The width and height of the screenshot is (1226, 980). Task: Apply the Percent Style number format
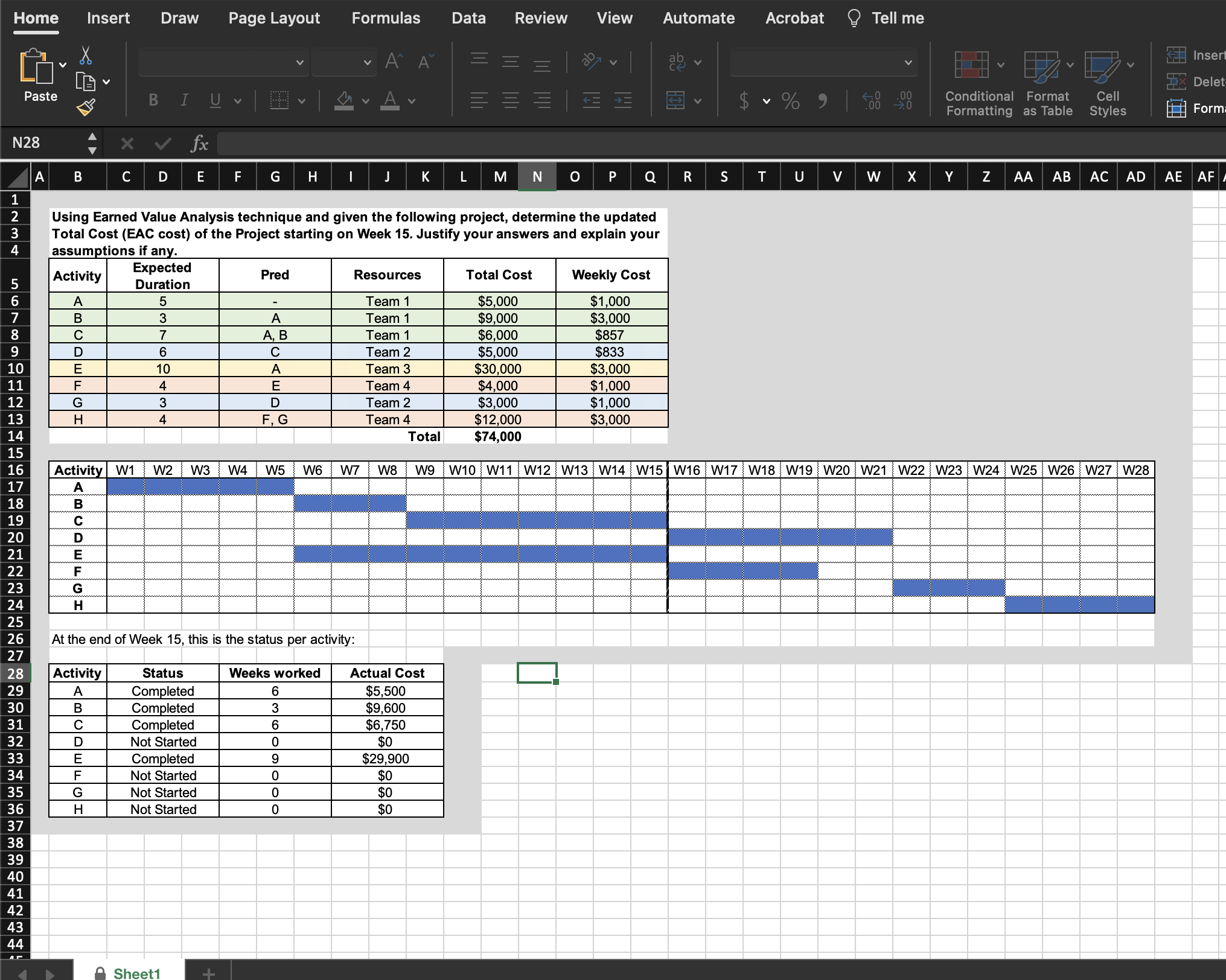click(791, 101)
